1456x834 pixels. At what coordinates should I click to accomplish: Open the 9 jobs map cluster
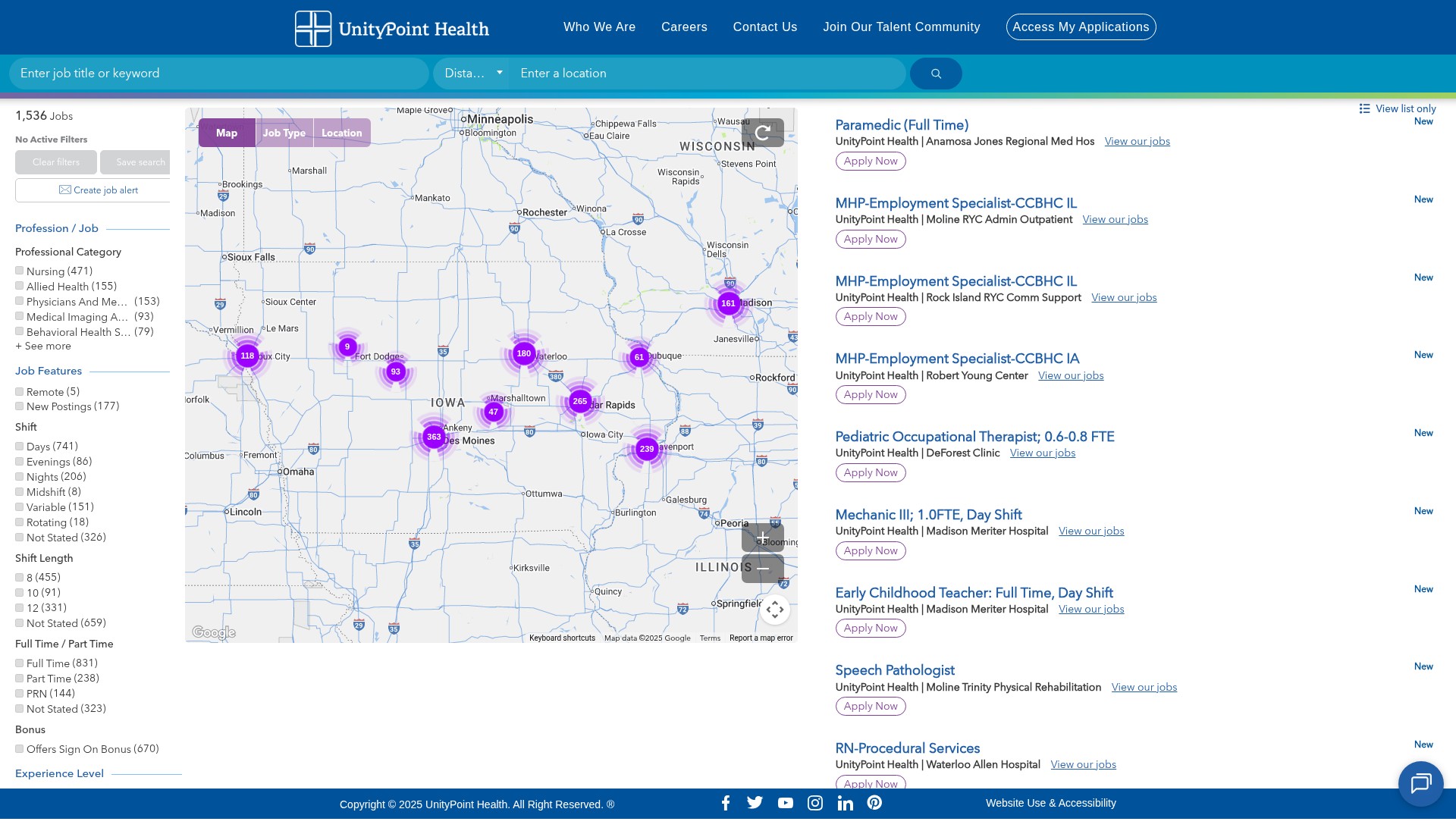tap(347, 346)
